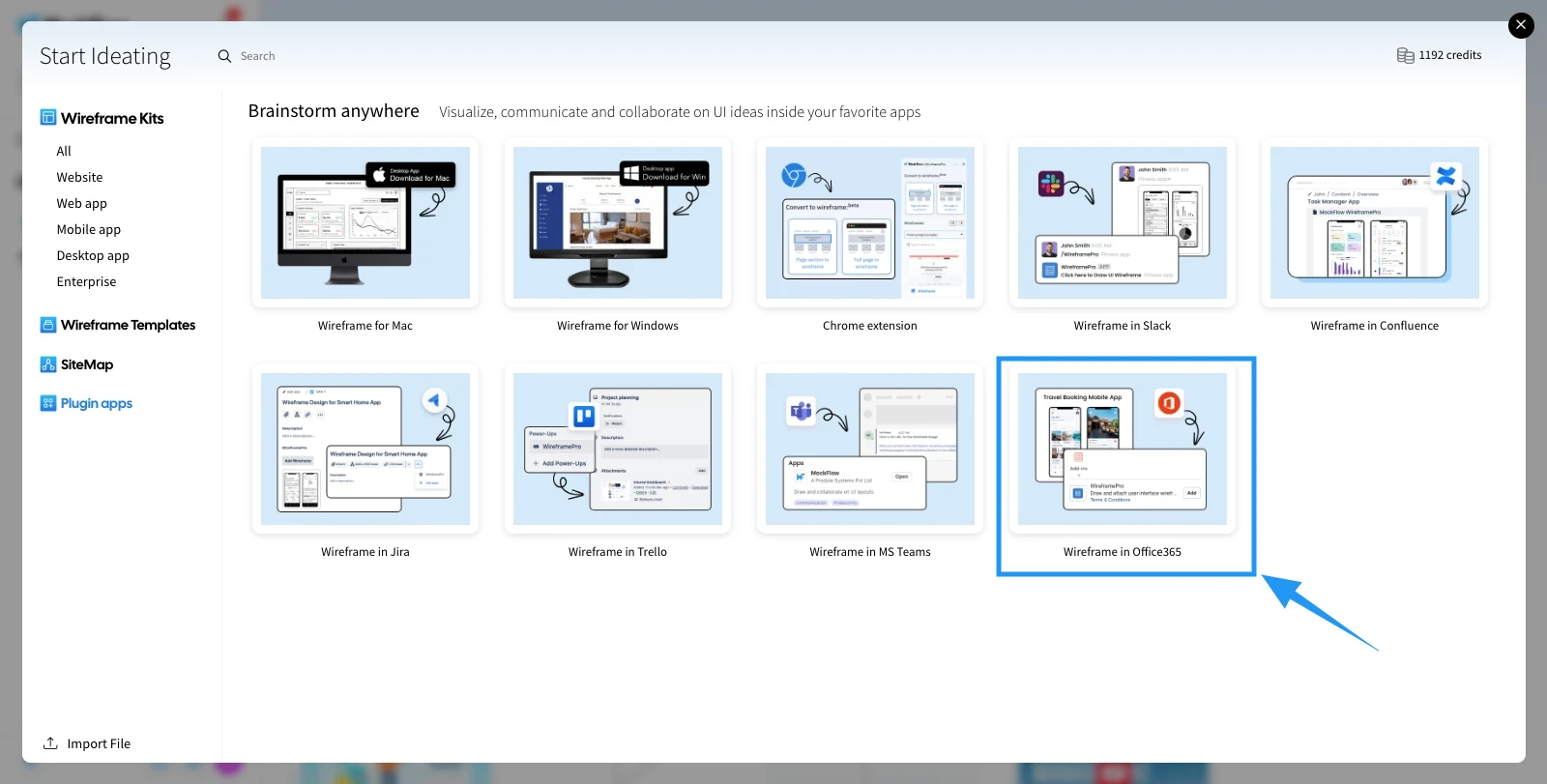Select the Web app category
The height and width of the screenshot is (784, 1547).
[x=82, y=203]
